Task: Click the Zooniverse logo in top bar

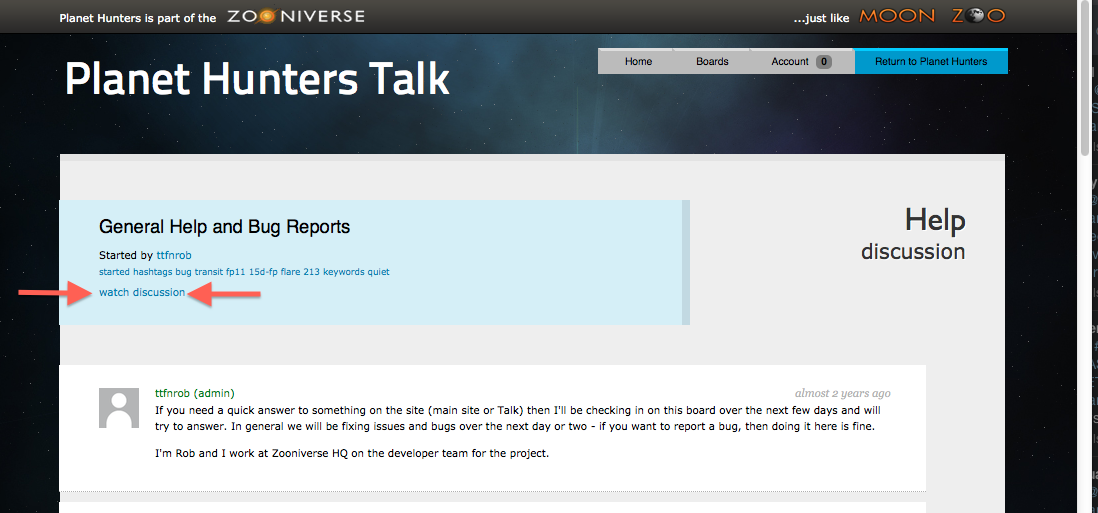Action: 295,17
